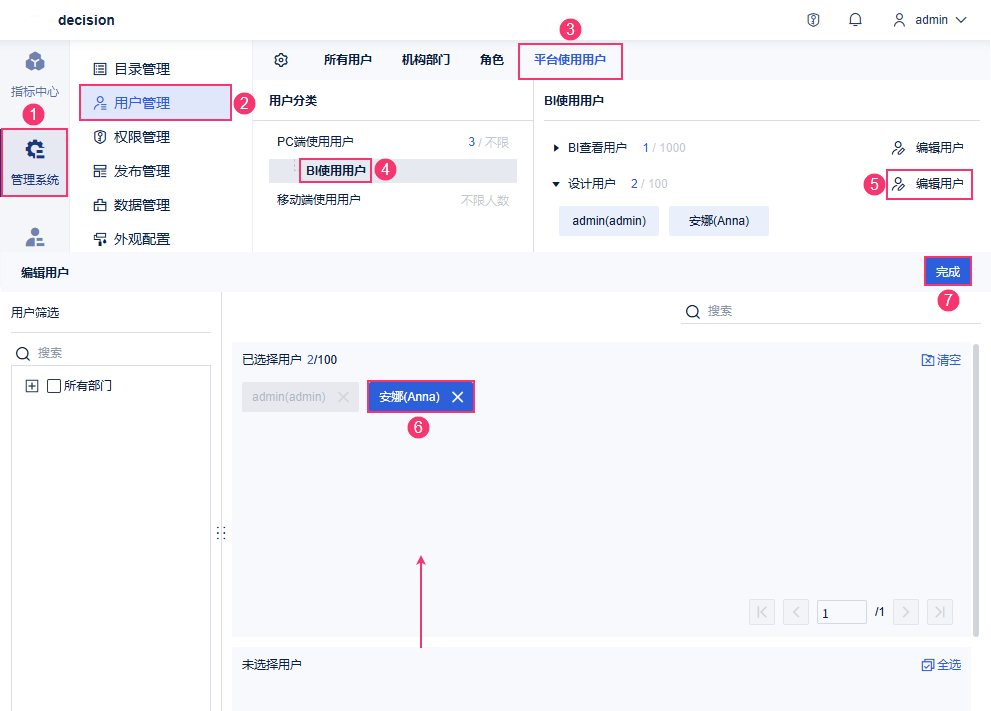Click the panel splitter drag handle
This screenshot has height=711, width=991.
pos(221,533)
